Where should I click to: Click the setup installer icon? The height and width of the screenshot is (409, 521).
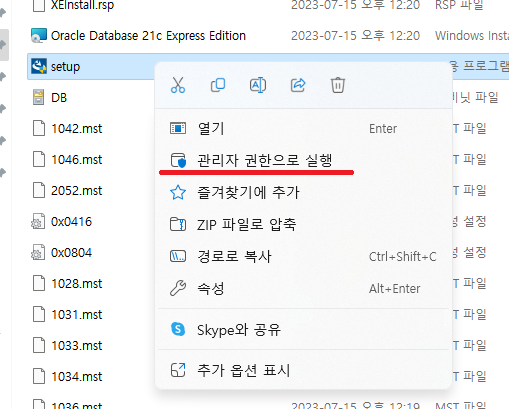click(39, 66)
